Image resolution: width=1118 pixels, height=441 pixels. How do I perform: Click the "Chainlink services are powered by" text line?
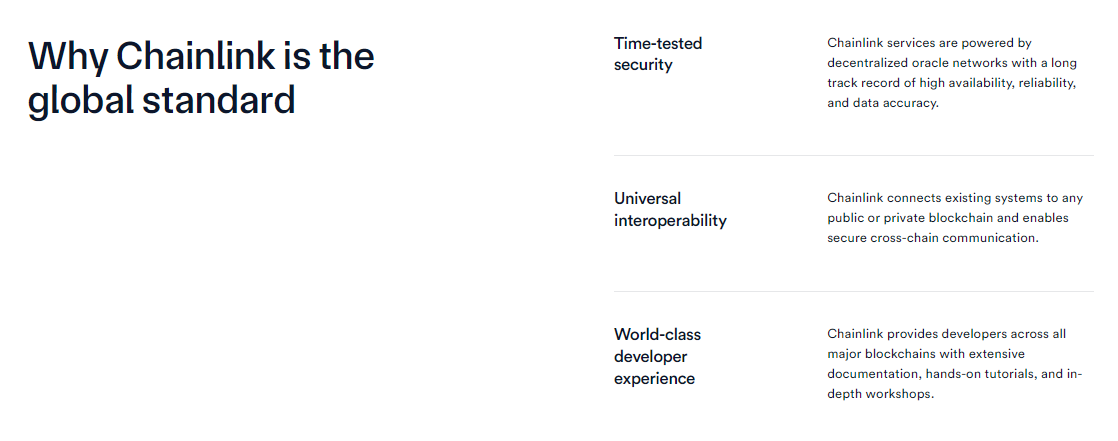point(930,43)
